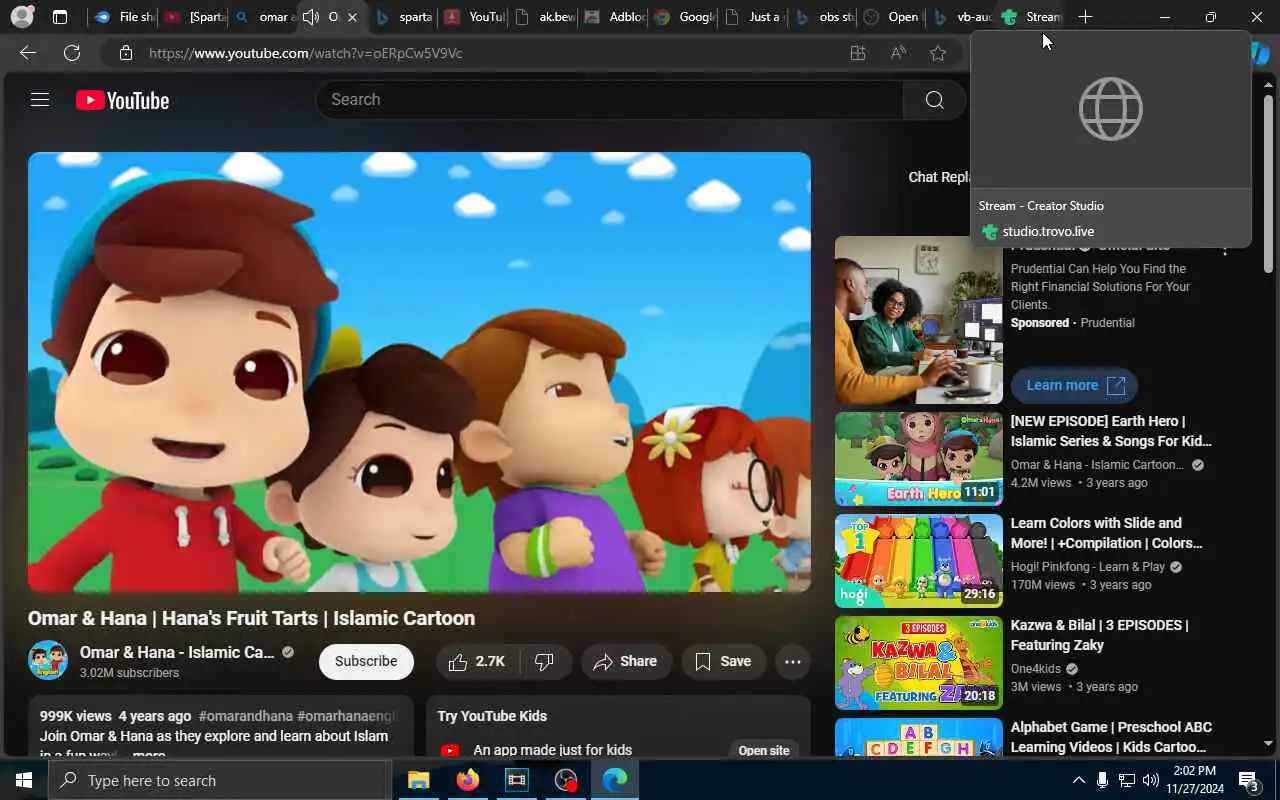
Task: Go to YouTube home via logo
Action: (122, 100)
